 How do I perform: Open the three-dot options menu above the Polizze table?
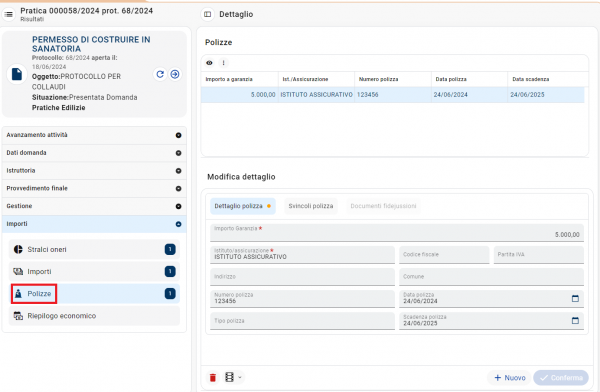(x=223, y=63)
